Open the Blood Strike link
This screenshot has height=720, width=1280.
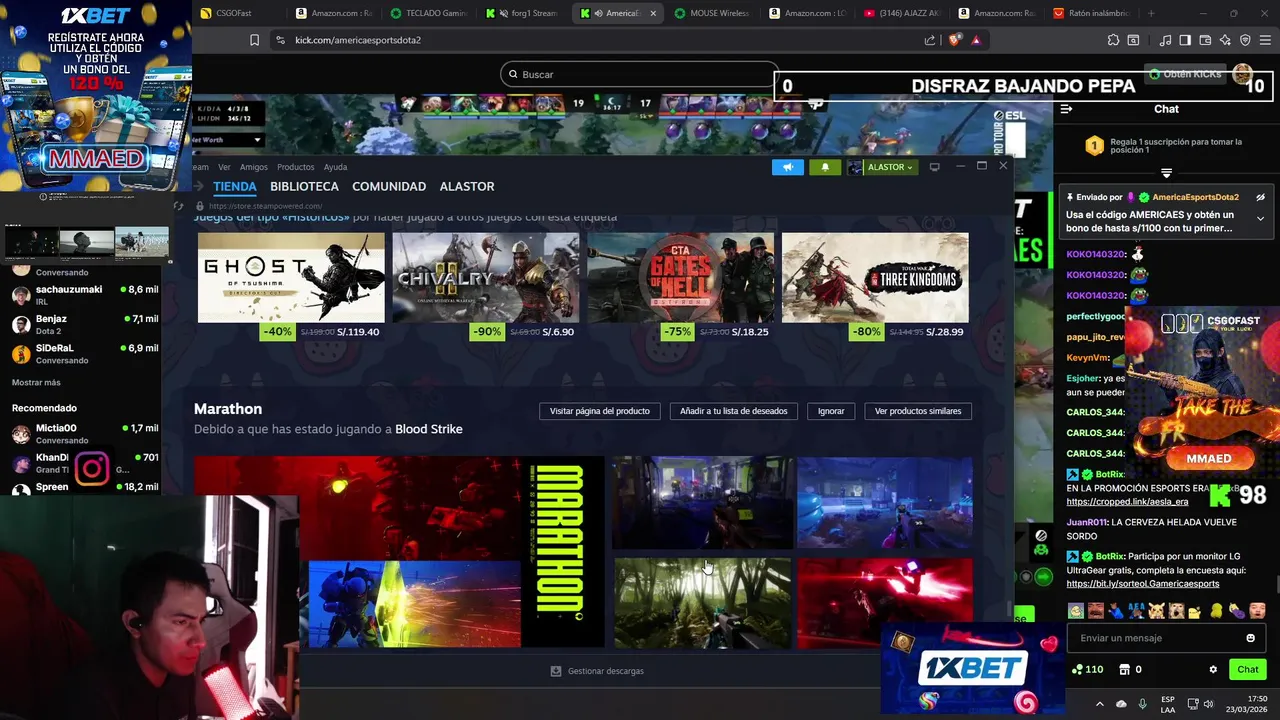click(428, 429)
